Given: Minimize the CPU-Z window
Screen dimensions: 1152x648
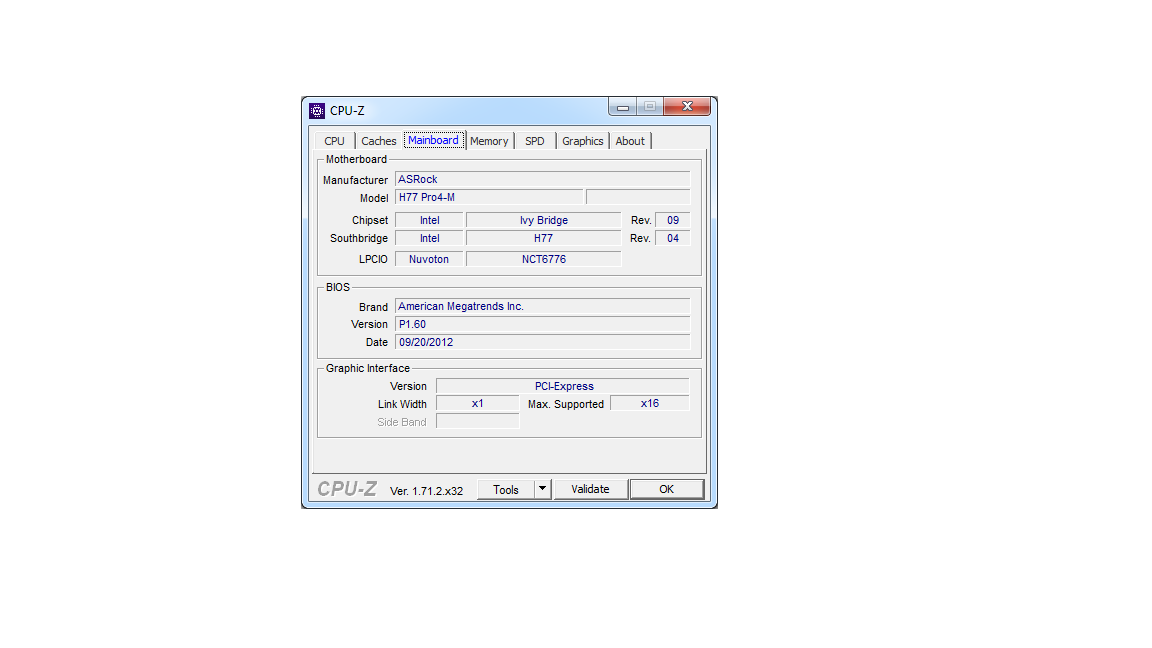Looking at the screenshot, I should click(622, 107).
